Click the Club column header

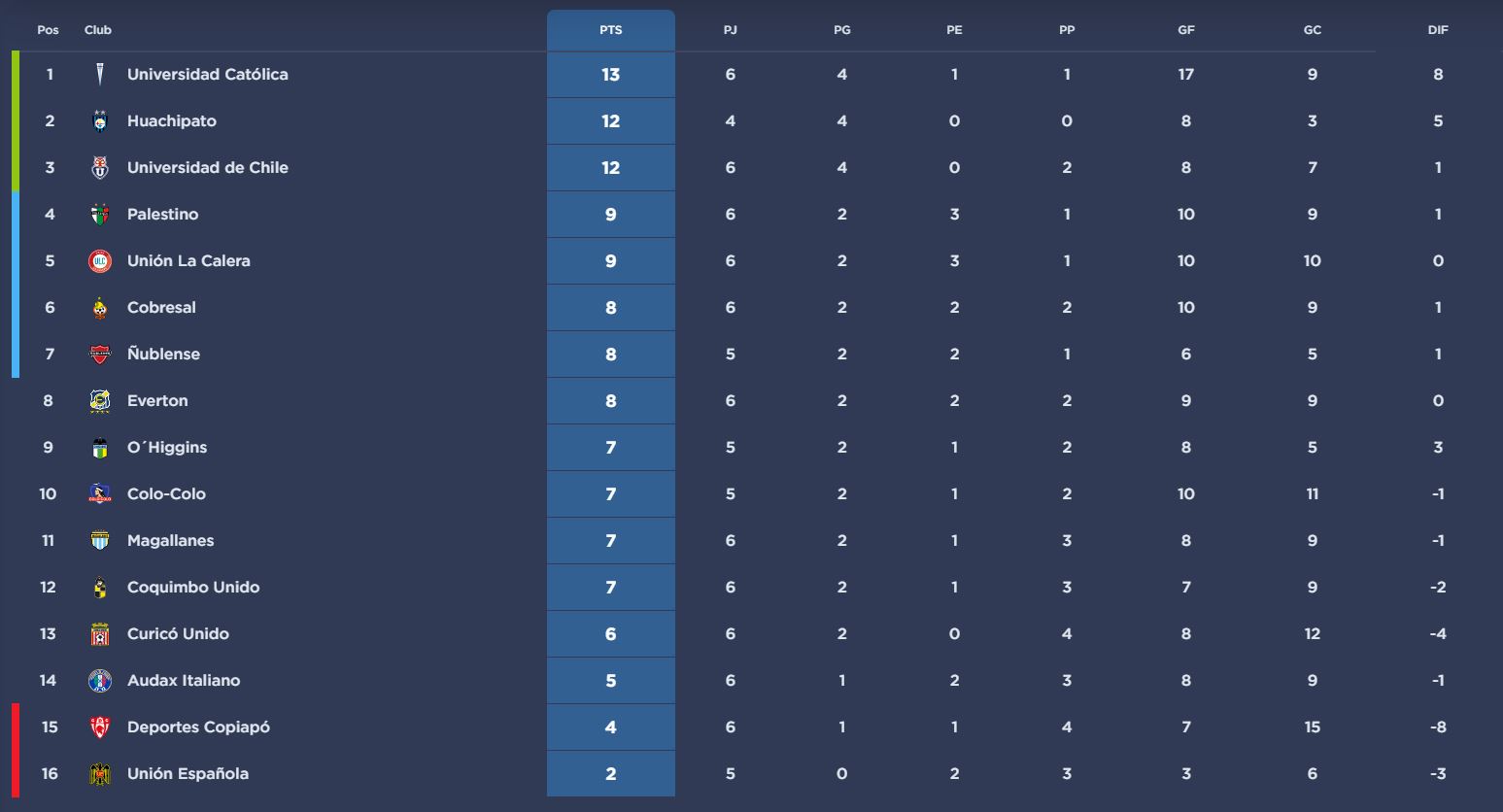coord(98,30)
